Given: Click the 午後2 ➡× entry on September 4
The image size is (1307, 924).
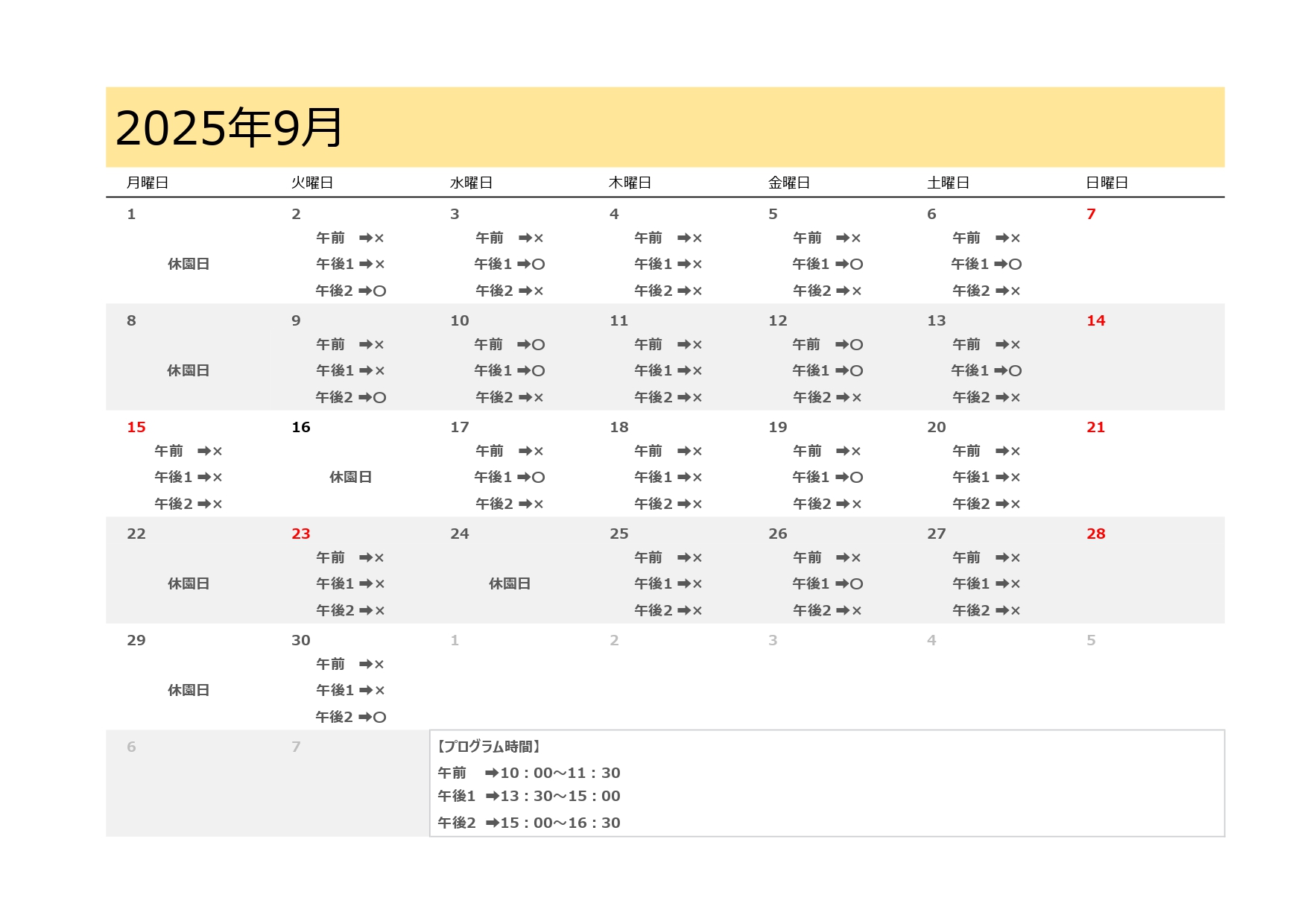Looking at the screenshot, I should pos(668,291).
